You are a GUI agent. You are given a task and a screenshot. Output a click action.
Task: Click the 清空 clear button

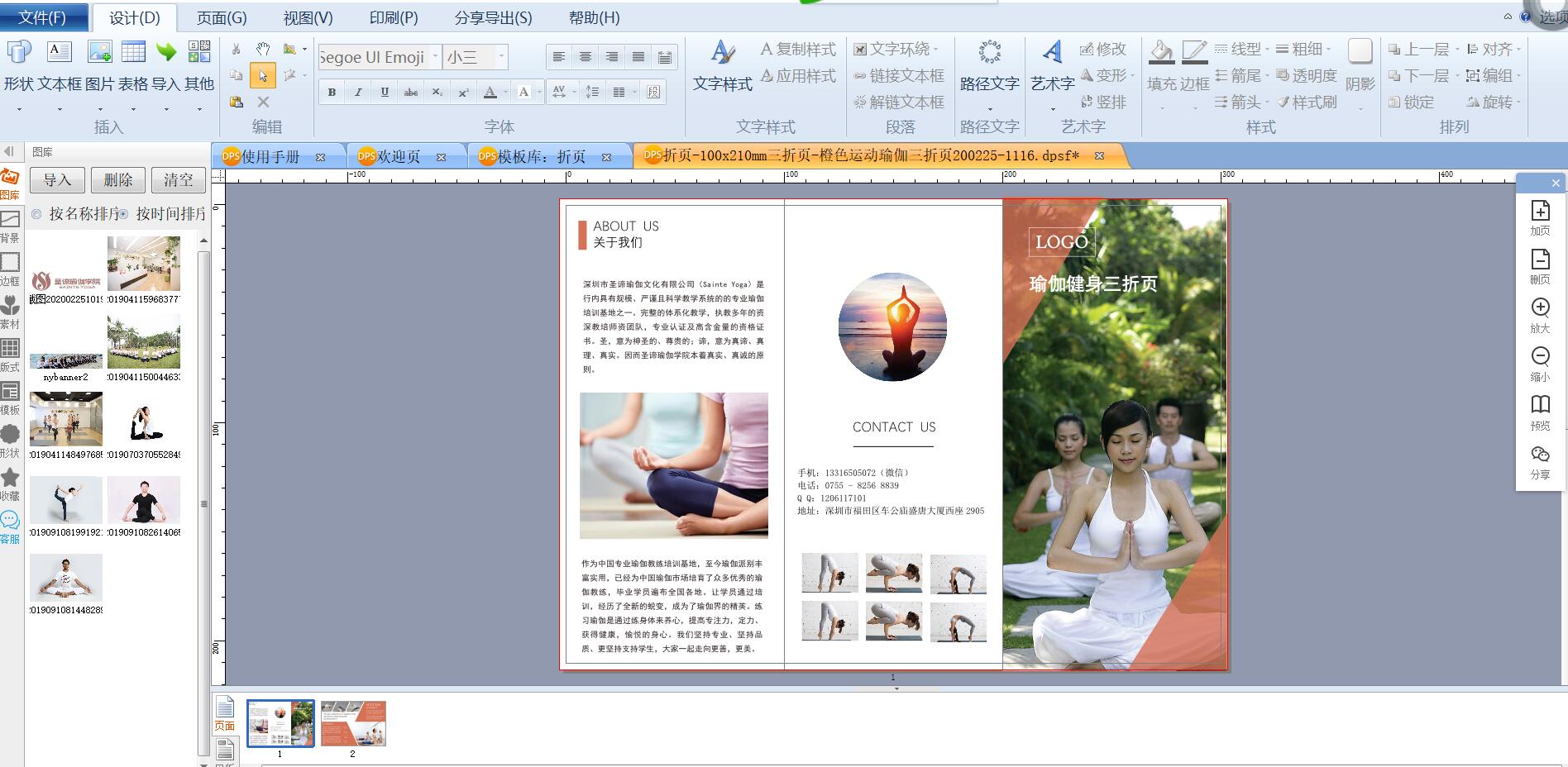[178, 180]
